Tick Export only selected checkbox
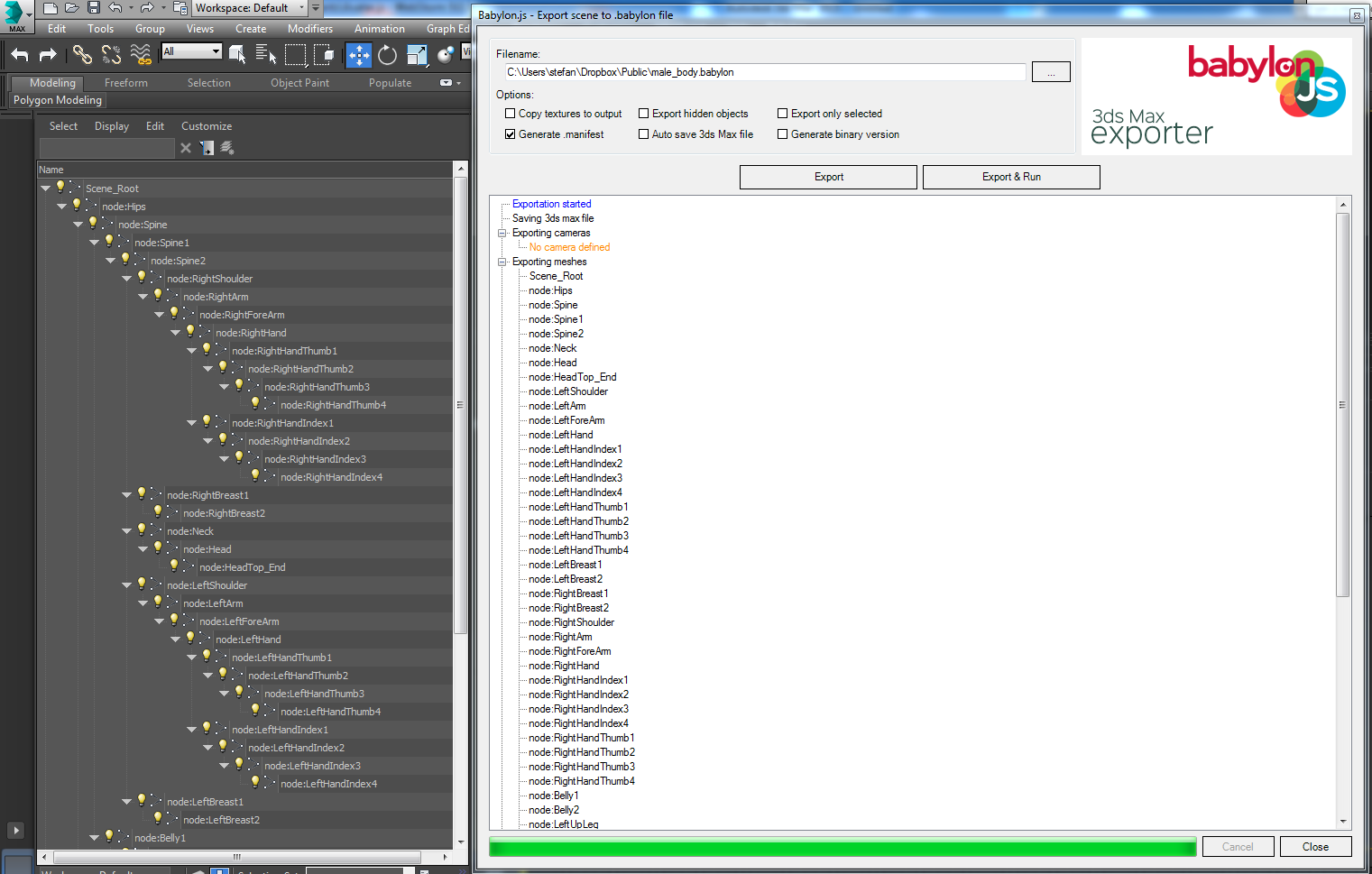 point(783,114)
